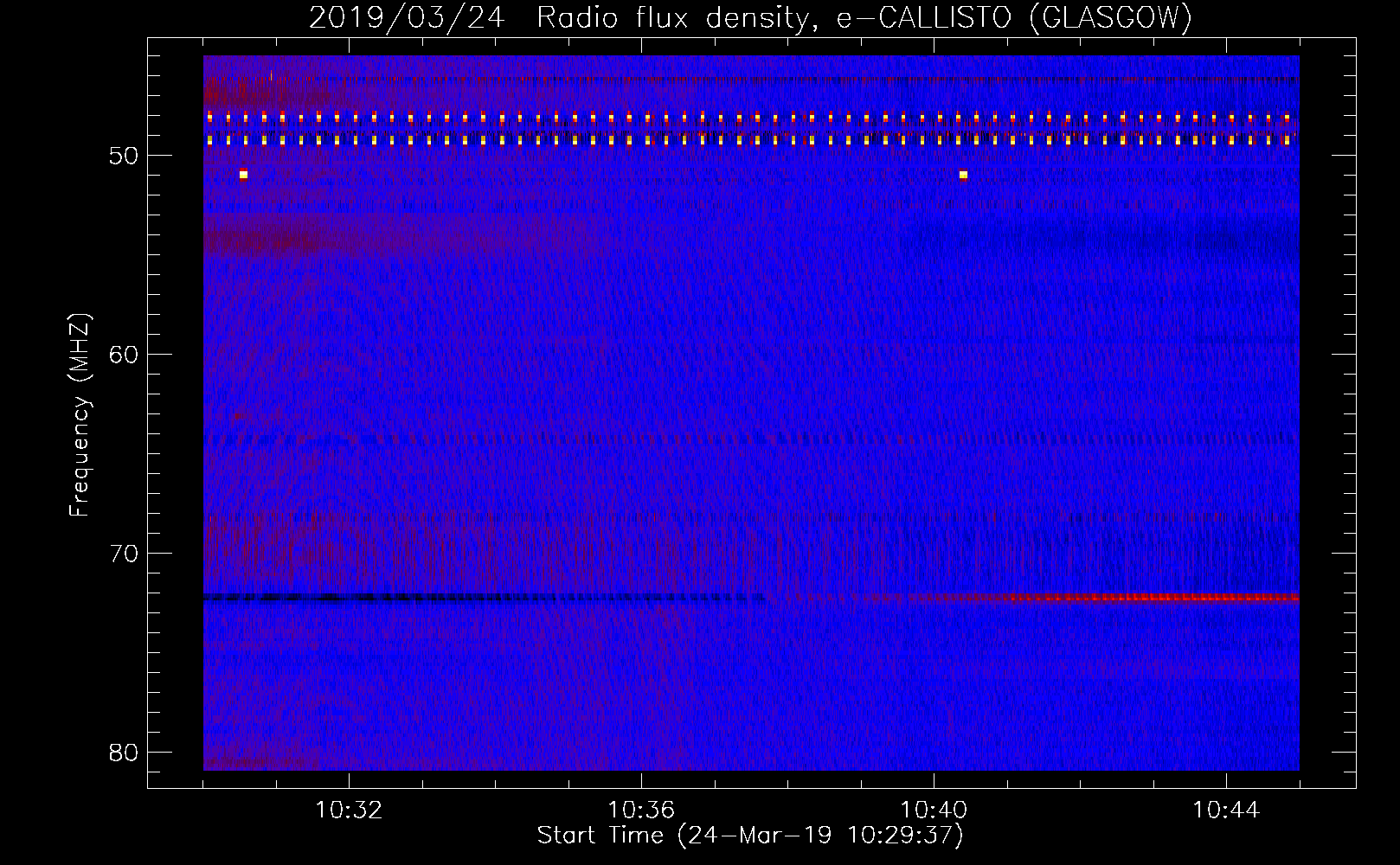1400x865 pixels.
Task: Click the plot title '2019/03/24 Radio flux density'
Action: (750, 17)
